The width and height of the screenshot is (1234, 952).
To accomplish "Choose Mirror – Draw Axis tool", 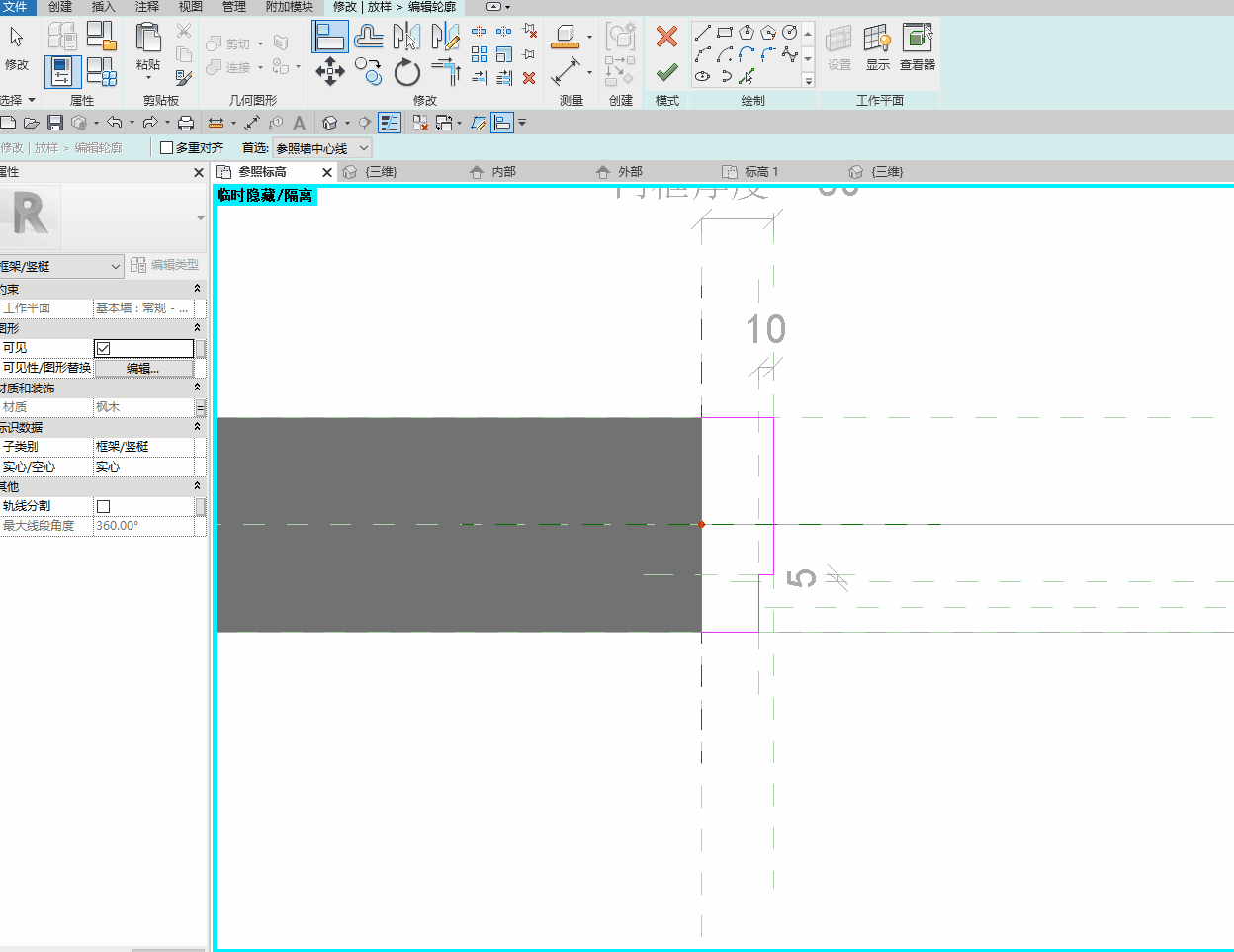I will coord(445,38).
